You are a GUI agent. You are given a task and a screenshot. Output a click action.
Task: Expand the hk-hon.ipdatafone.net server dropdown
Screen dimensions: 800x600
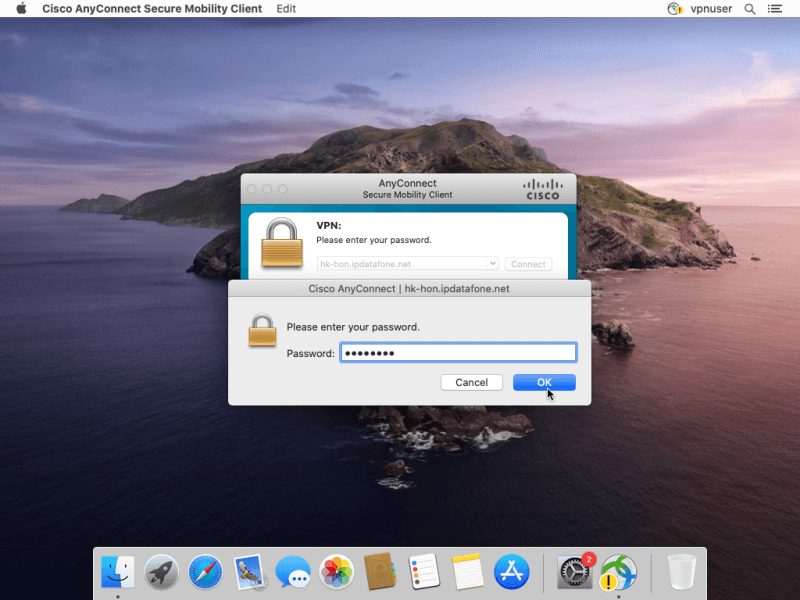click(492, 264)
